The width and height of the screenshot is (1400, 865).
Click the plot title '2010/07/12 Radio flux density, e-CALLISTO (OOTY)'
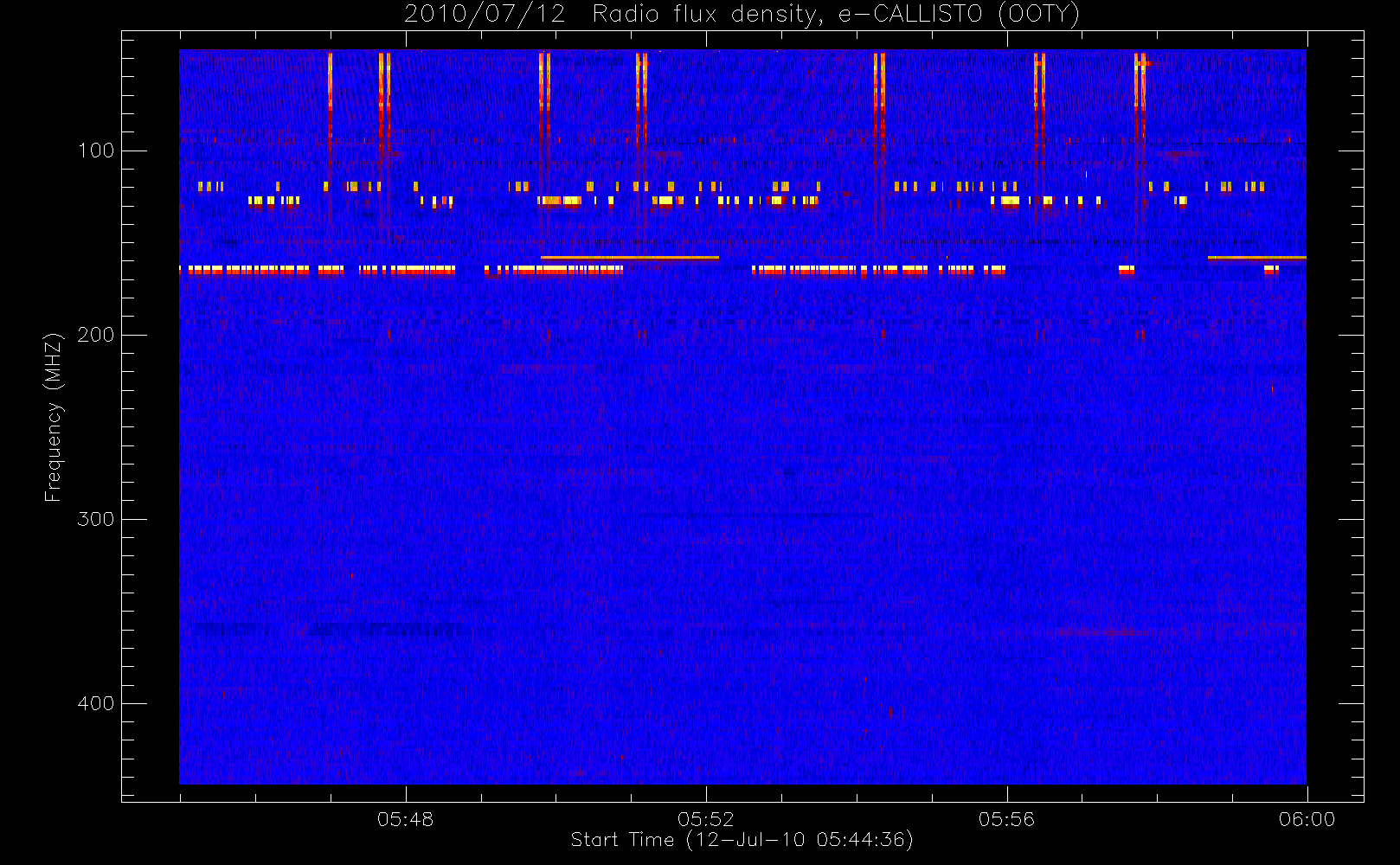tap(742, 14)
